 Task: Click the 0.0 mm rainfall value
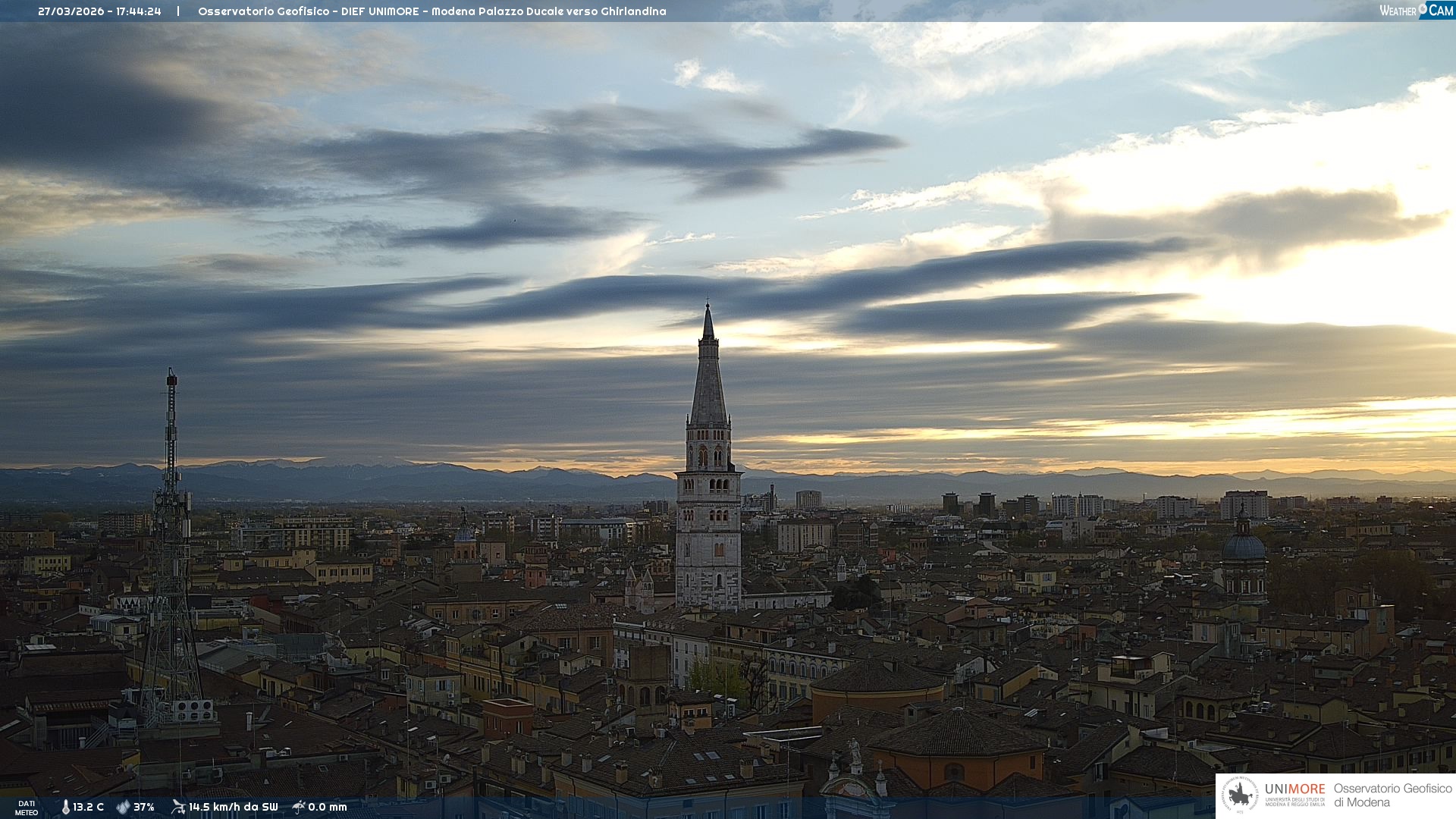tap(328, 808)
